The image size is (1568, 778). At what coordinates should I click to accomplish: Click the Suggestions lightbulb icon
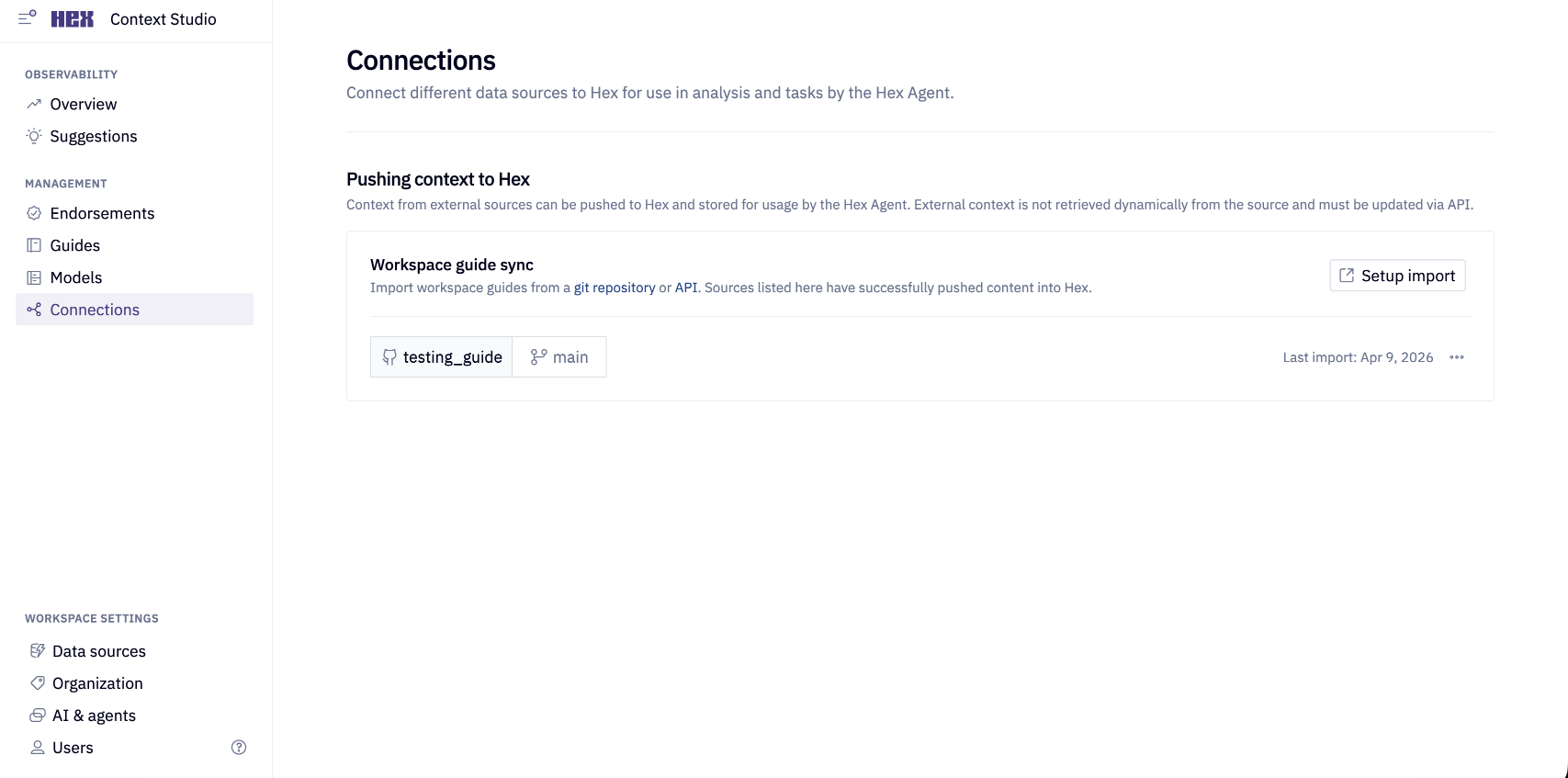click(x=34, y=136)
